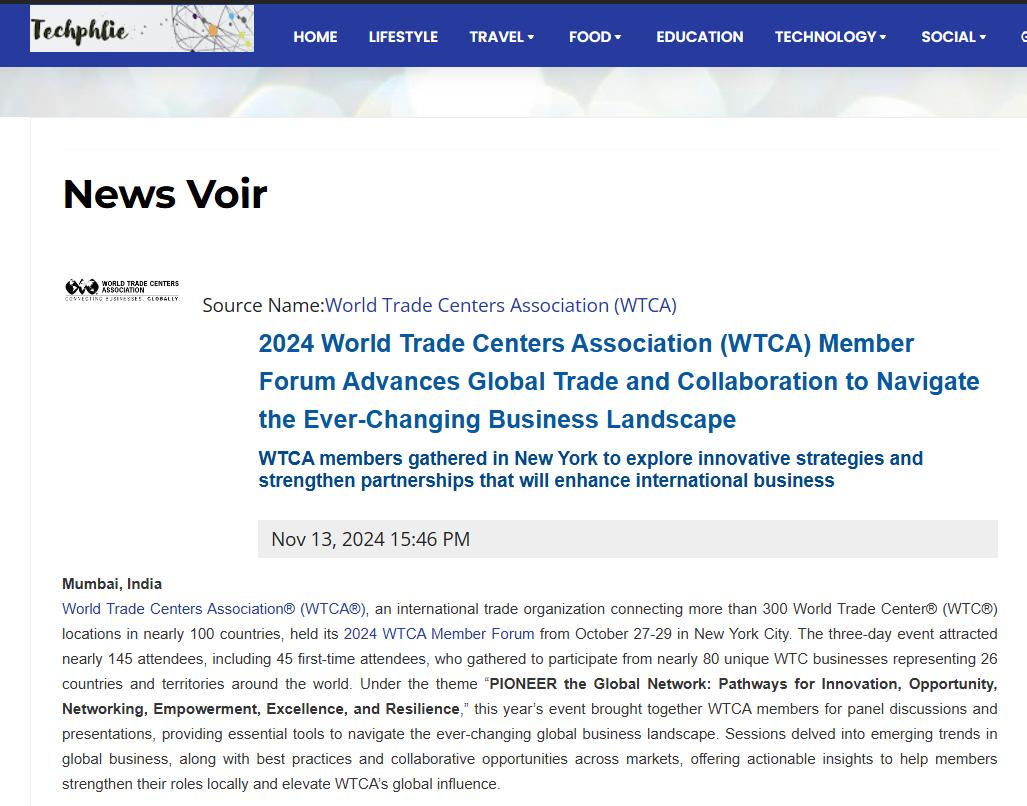Open the Source Name WTCA link
1027x806 pixels.
(501, 305)
